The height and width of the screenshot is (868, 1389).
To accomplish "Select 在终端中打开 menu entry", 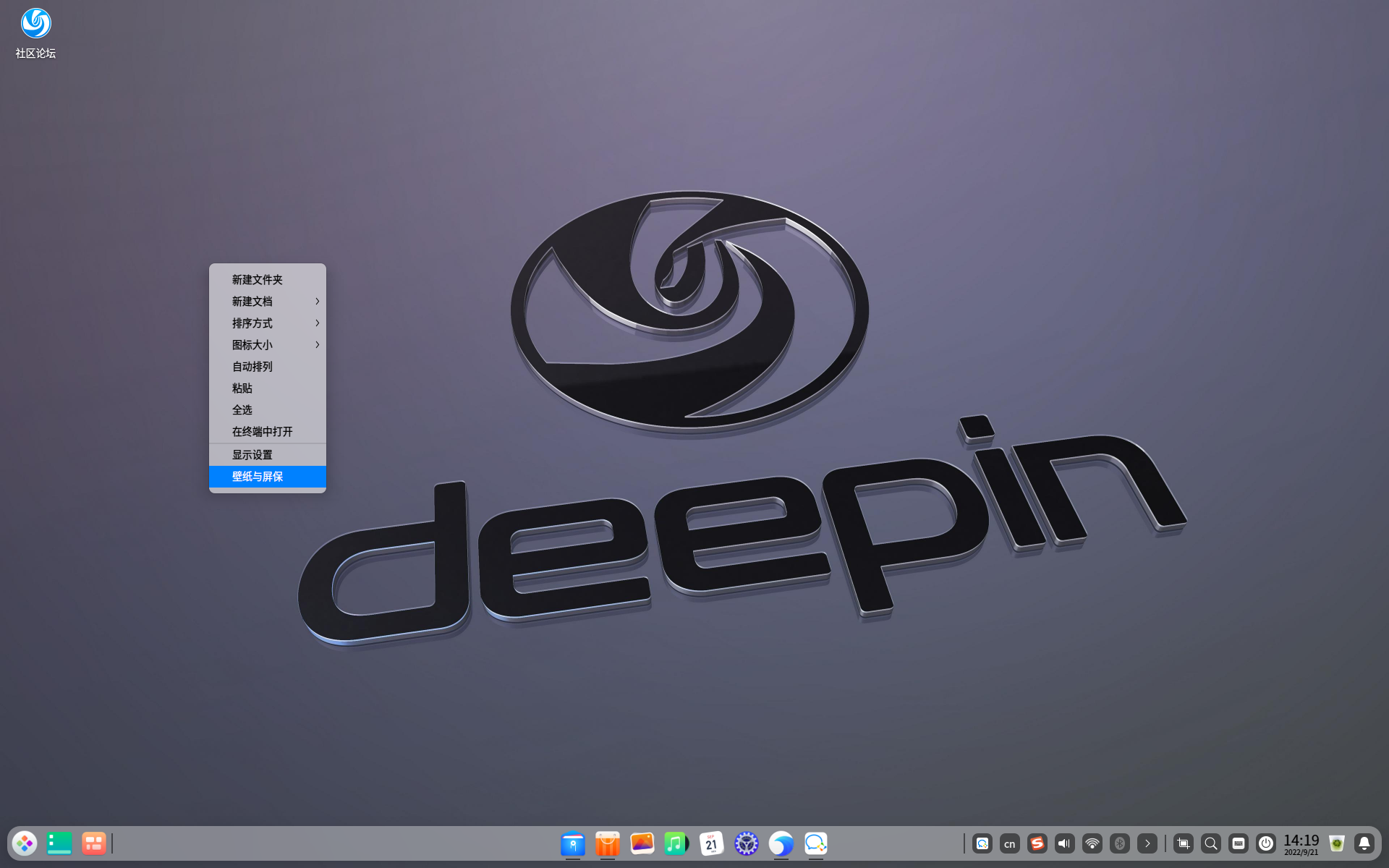I will pyautogui.click(x=268, y=432).
